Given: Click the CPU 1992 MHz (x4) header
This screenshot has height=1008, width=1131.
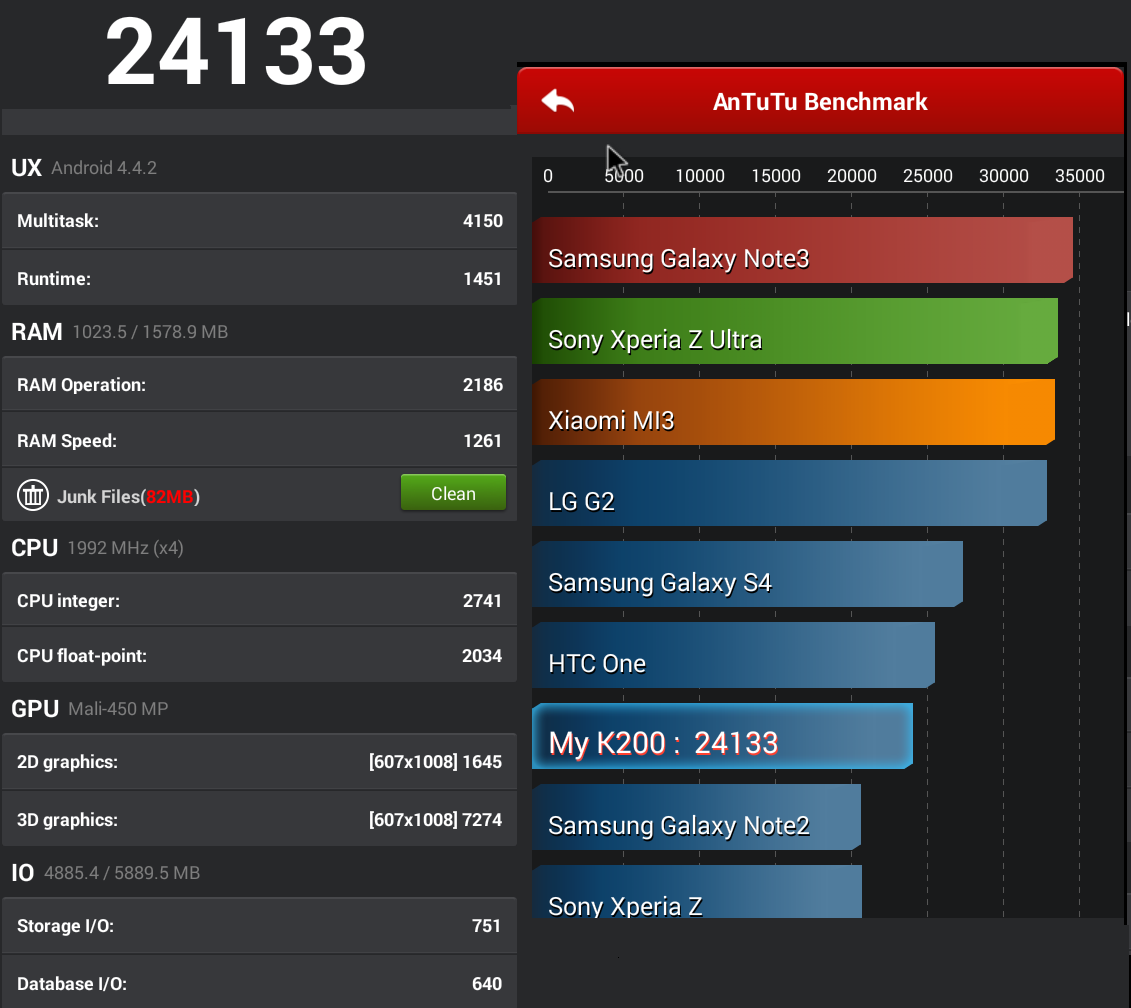Looking at the screenshot, I should pos(97,548).
